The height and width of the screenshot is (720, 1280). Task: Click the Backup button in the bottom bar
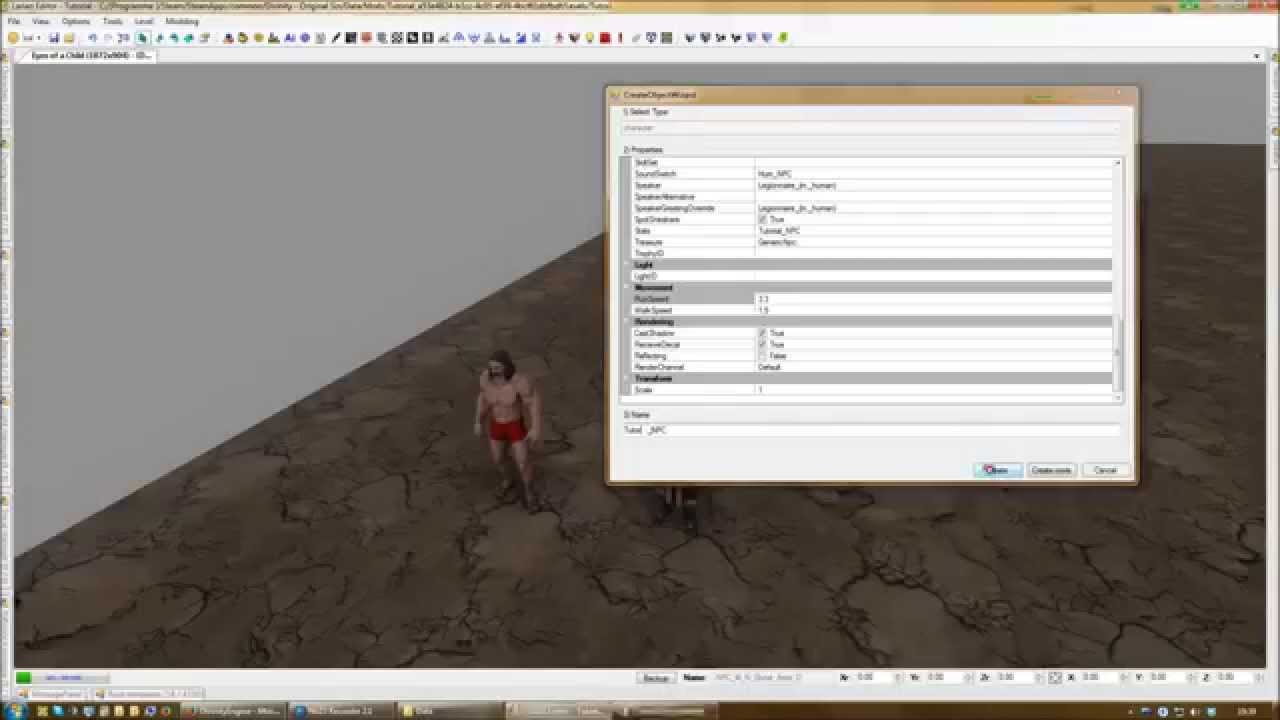(x=655, y=678)
